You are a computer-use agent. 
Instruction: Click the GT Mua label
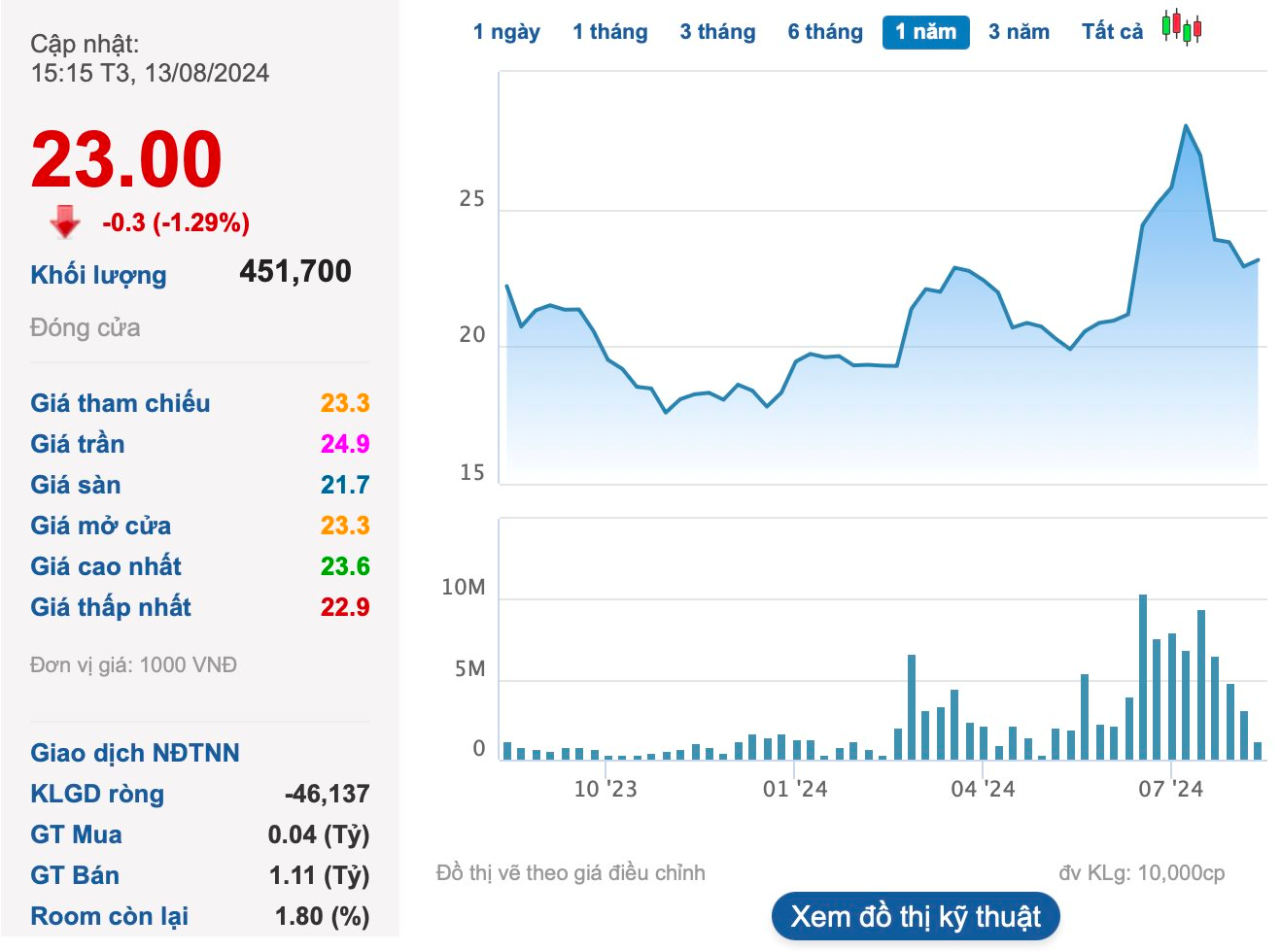point(76,834)
